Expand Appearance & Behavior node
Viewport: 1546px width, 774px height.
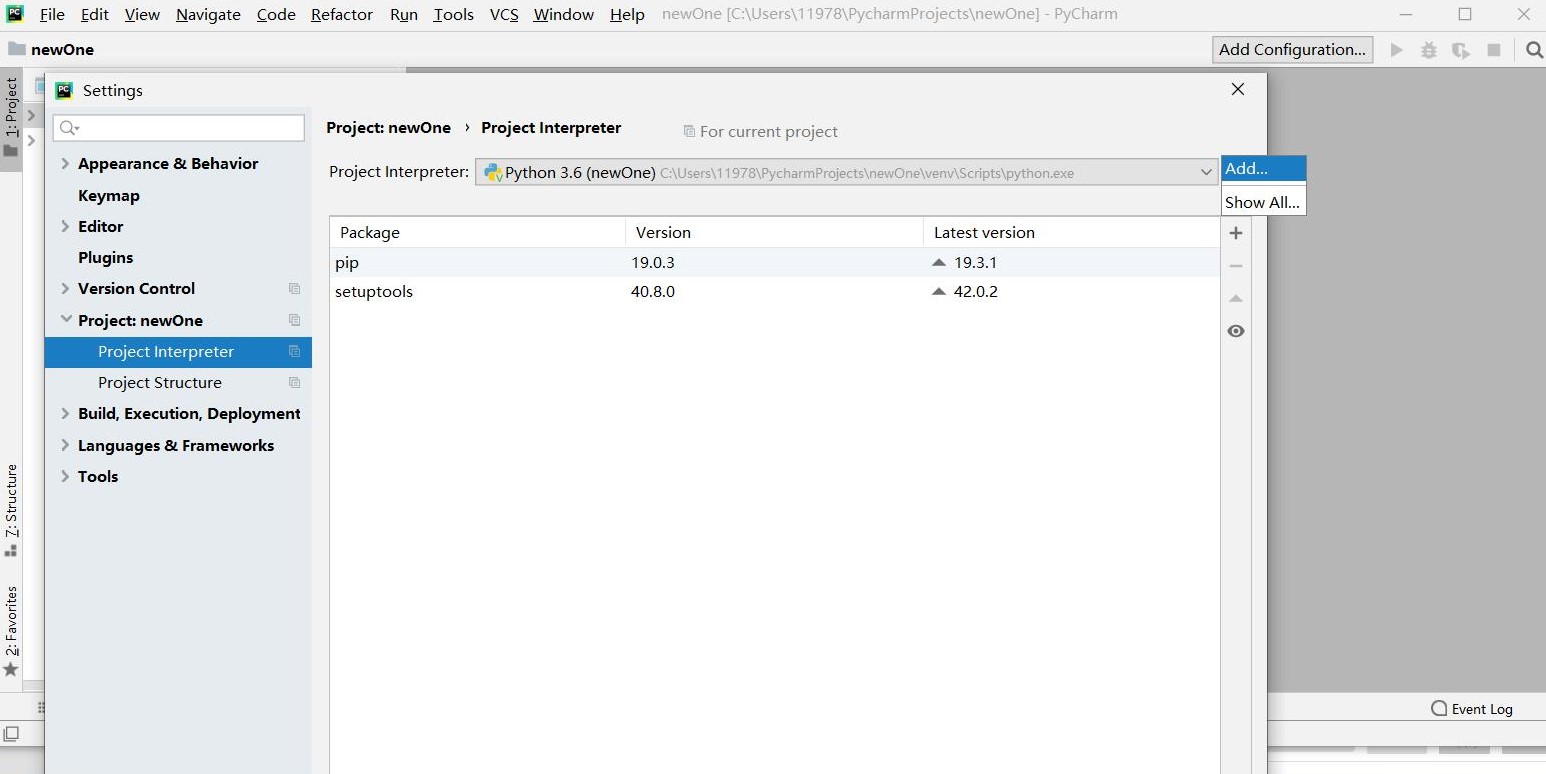(65, 164)
